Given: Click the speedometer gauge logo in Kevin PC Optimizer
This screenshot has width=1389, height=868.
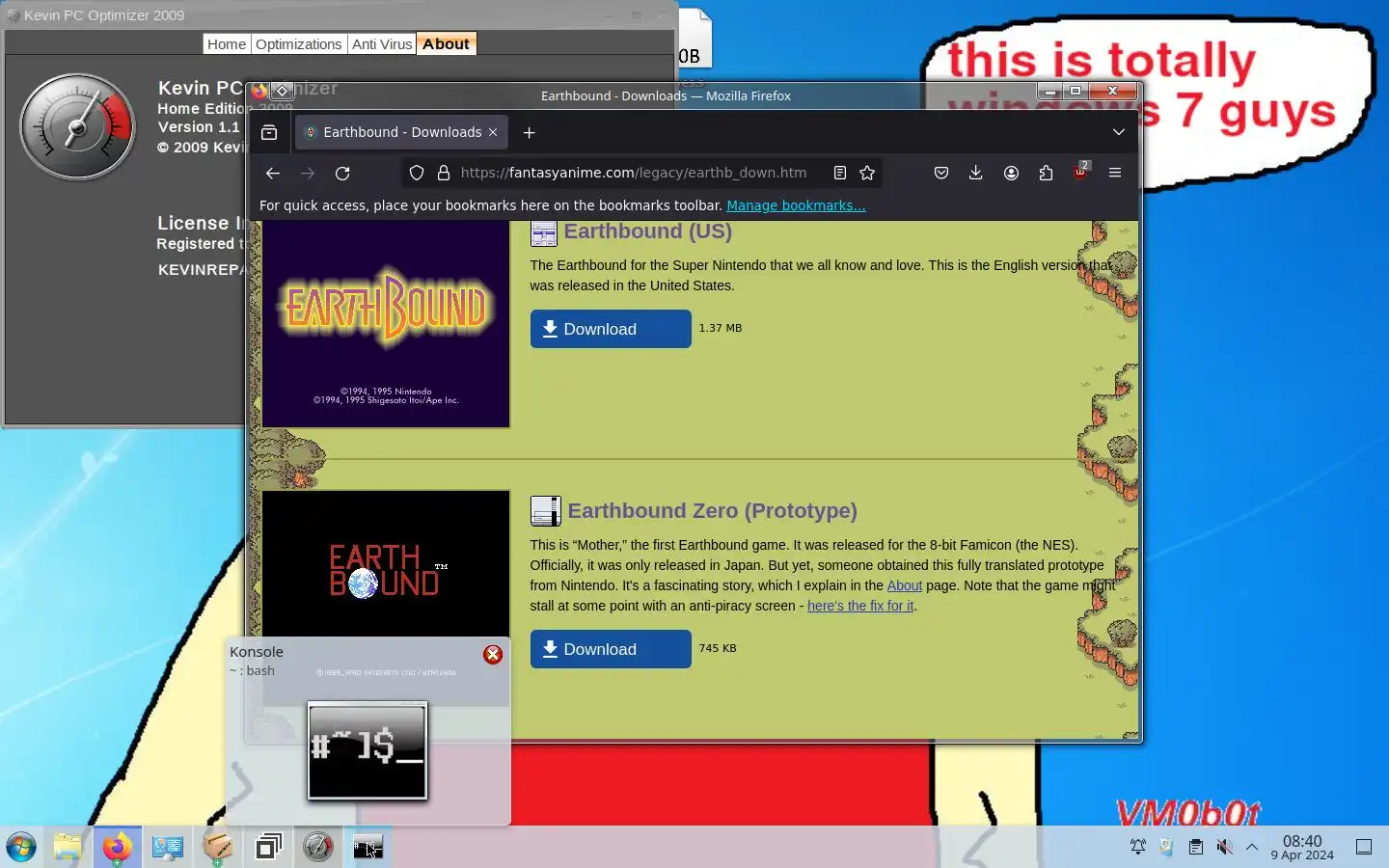Looking at the screenshot, I should 78,126.
